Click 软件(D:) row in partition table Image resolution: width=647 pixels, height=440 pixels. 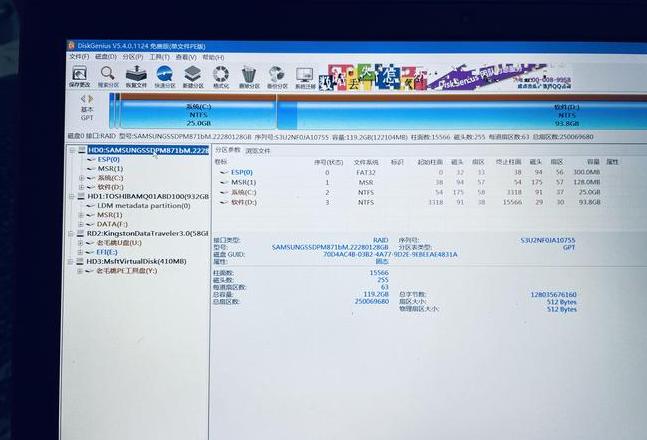[409, 202]
